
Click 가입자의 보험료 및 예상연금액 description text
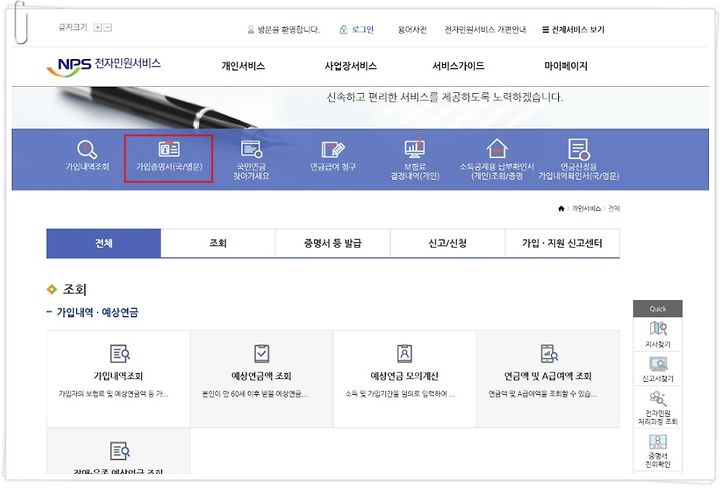113,394
